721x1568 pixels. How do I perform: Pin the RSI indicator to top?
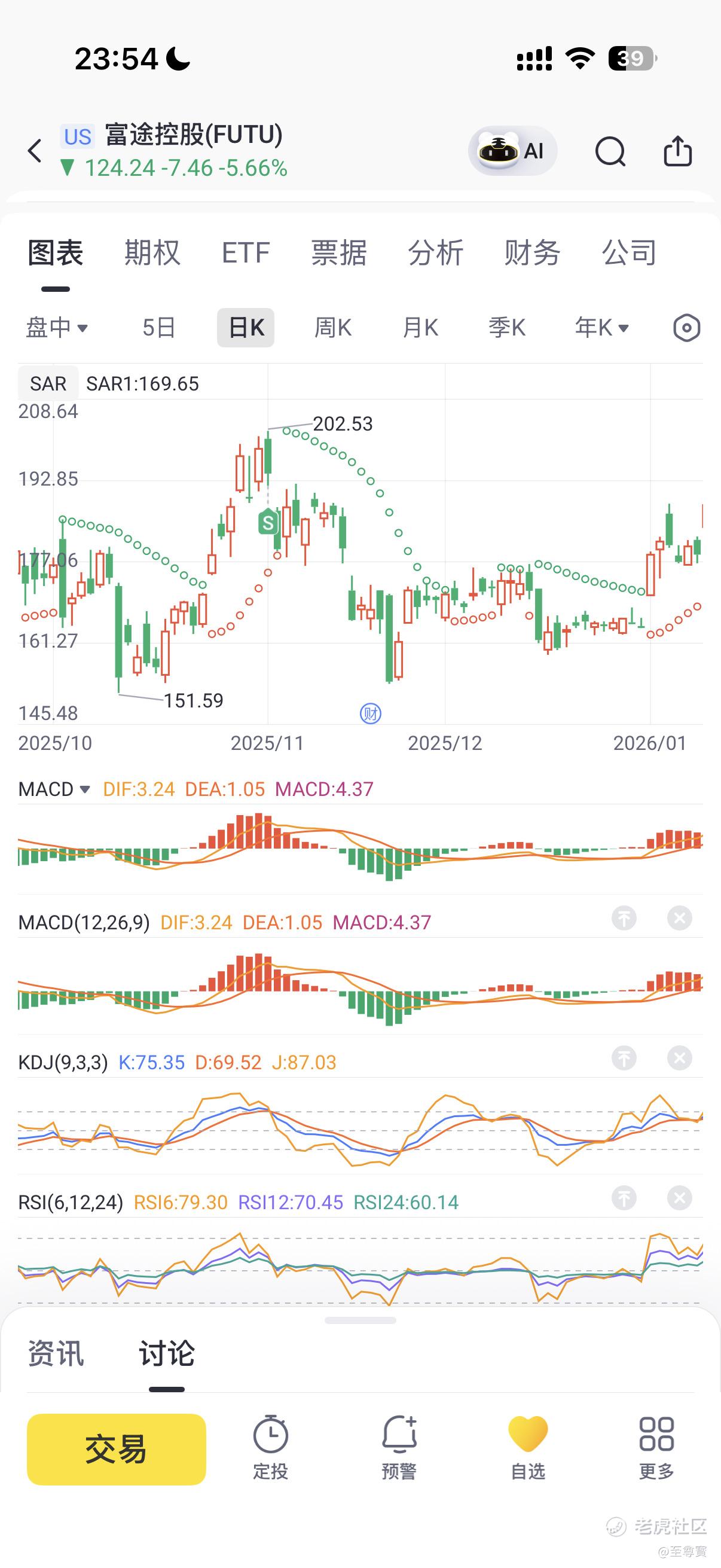(x=624, y=1198)
